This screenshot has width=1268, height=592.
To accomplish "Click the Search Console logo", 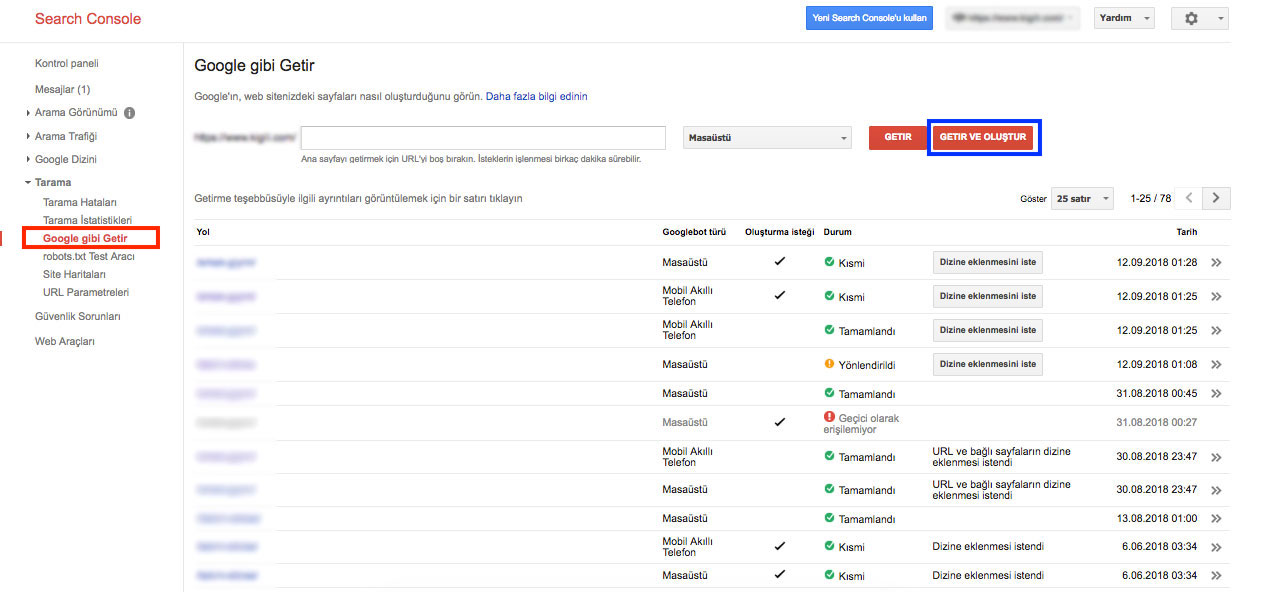I will 88,19.
